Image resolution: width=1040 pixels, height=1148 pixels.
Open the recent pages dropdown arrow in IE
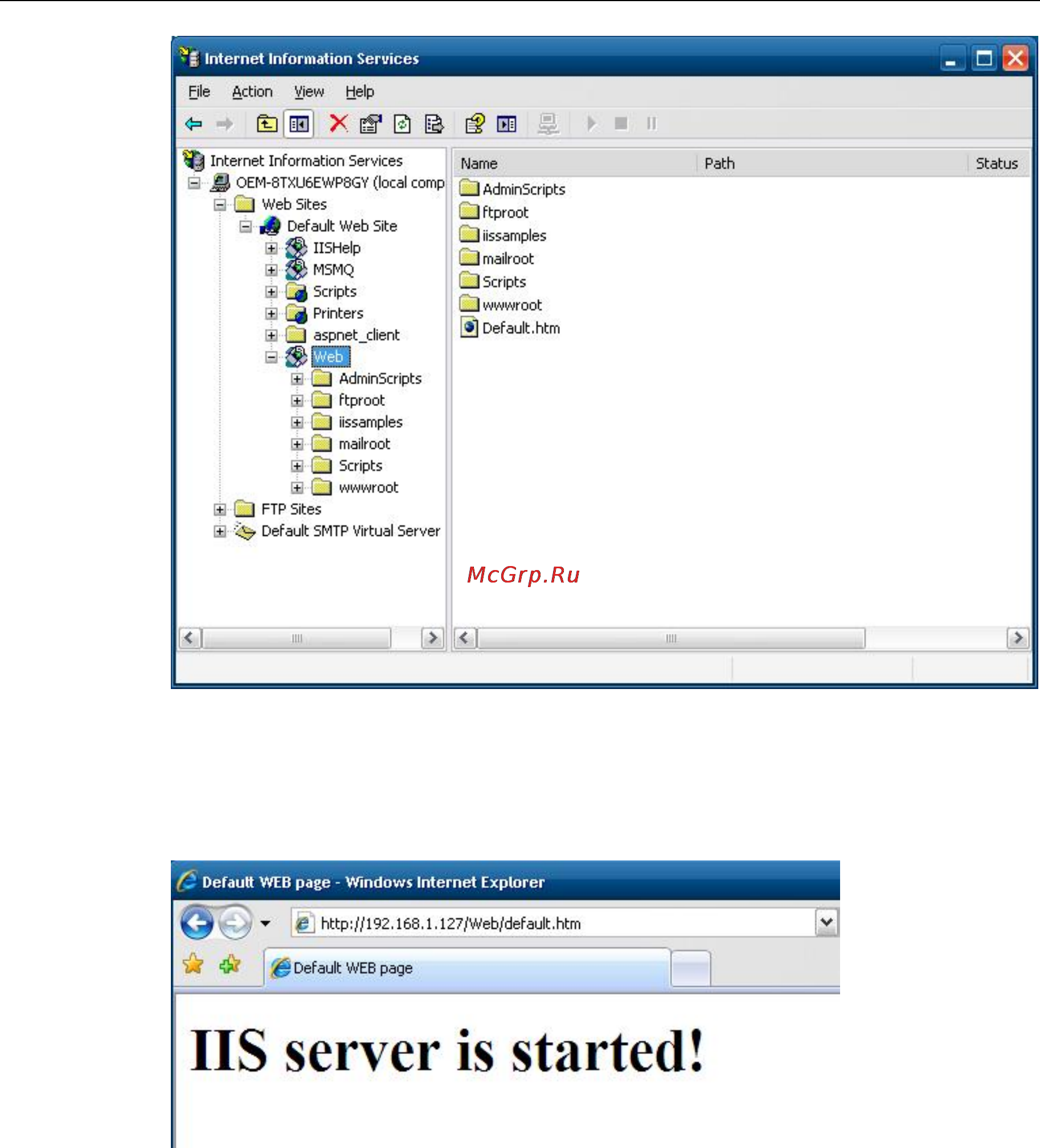[265, 923]
